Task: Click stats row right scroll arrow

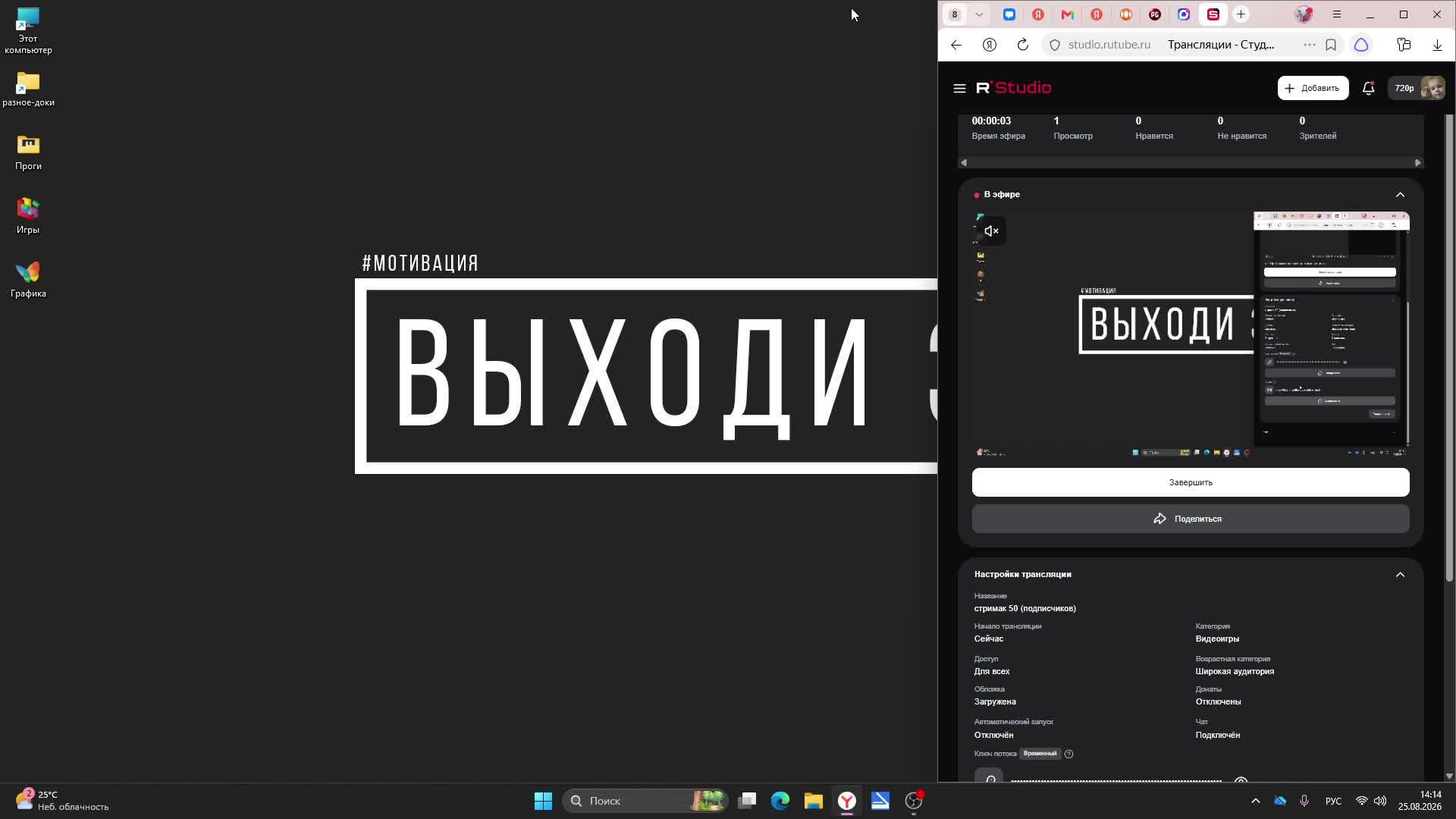Action: (1417, 162)
